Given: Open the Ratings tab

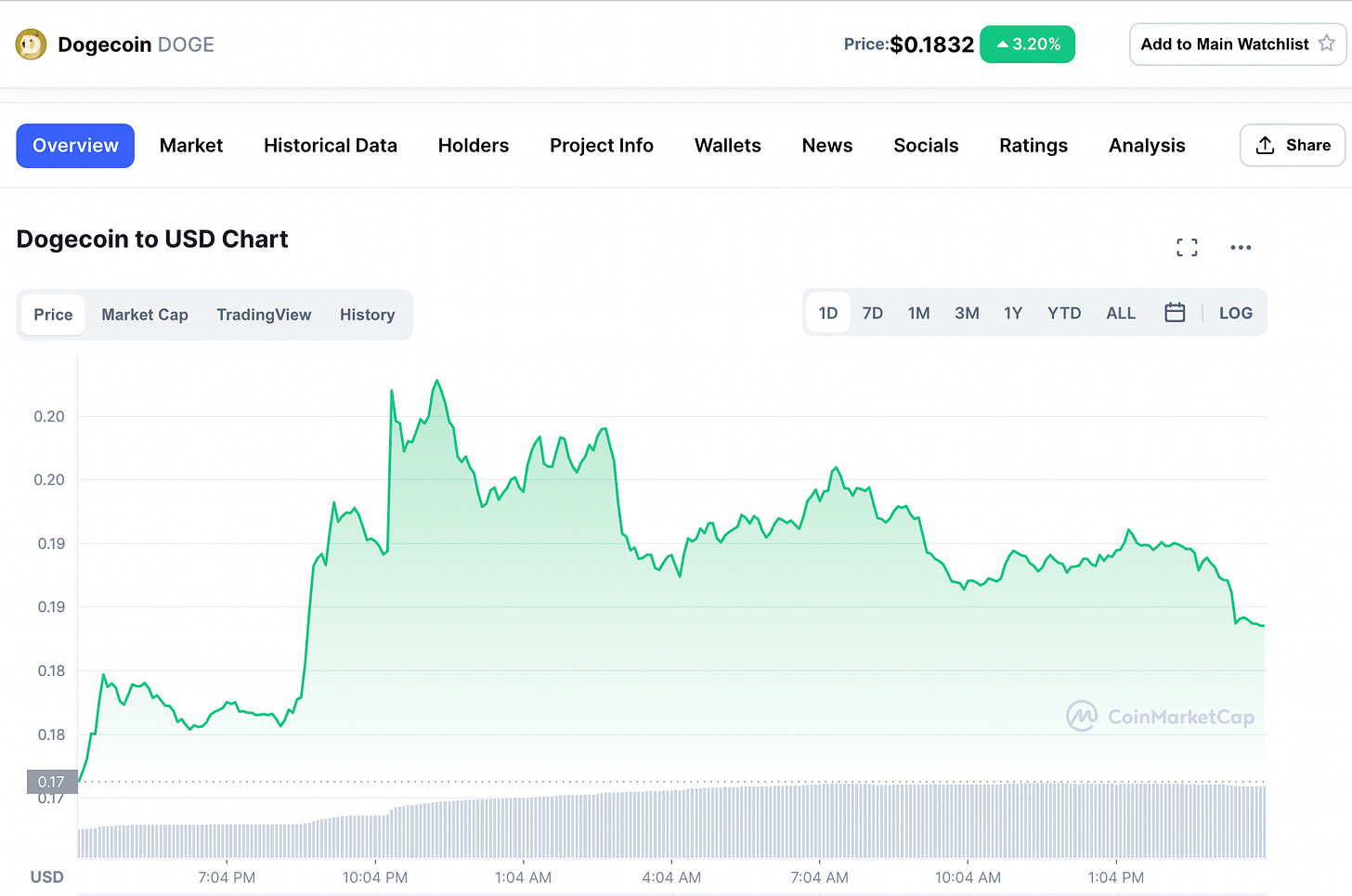Looking at the screenshot, I should [1033, 146].
